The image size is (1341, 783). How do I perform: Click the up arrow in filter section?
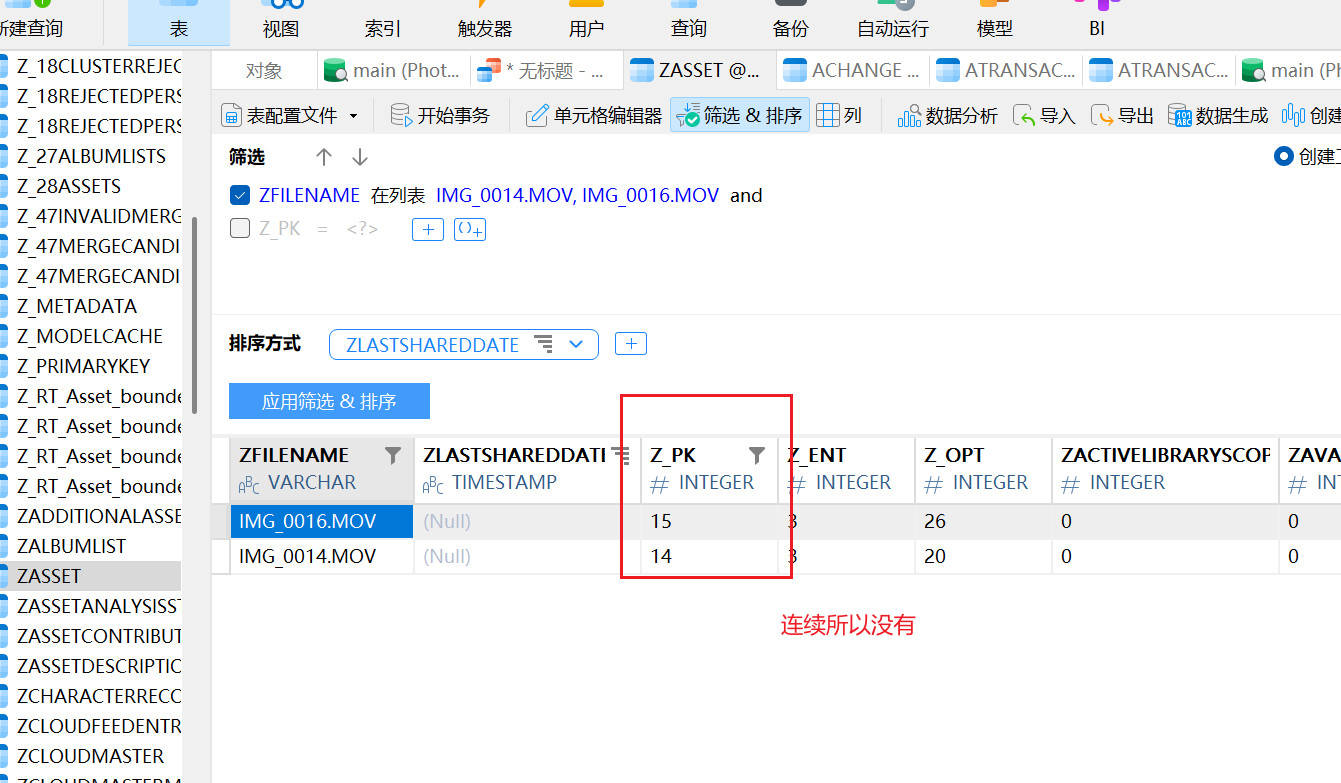click(x=323, y=157)
